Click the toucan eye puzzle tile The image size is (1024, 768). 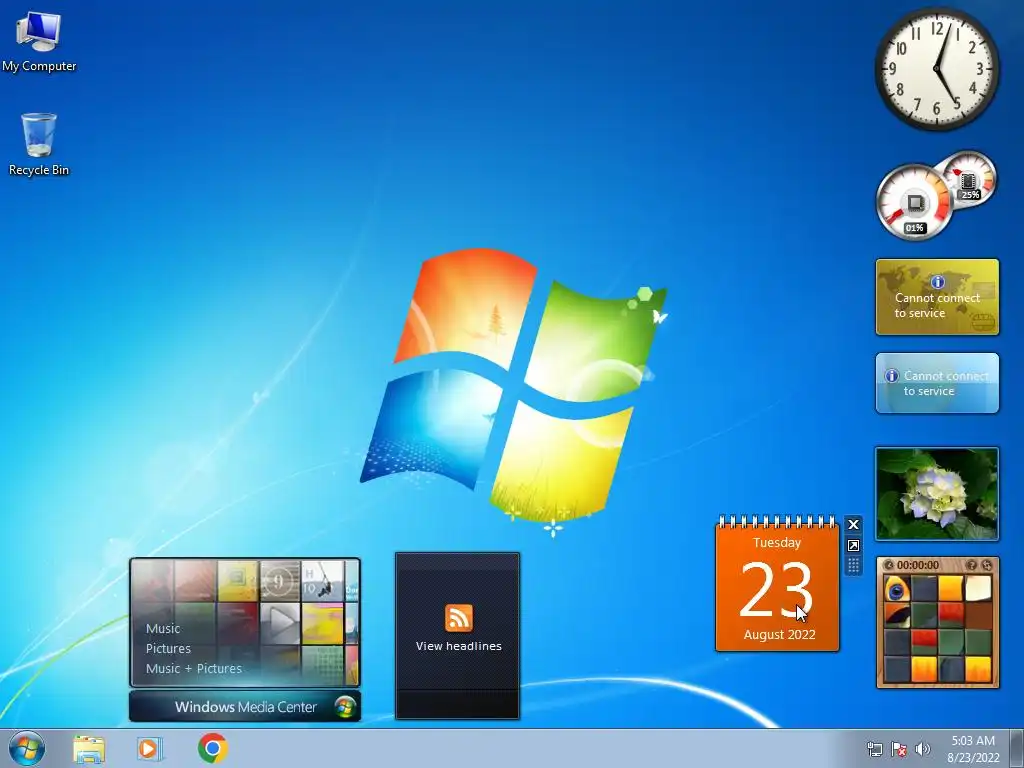897,589
